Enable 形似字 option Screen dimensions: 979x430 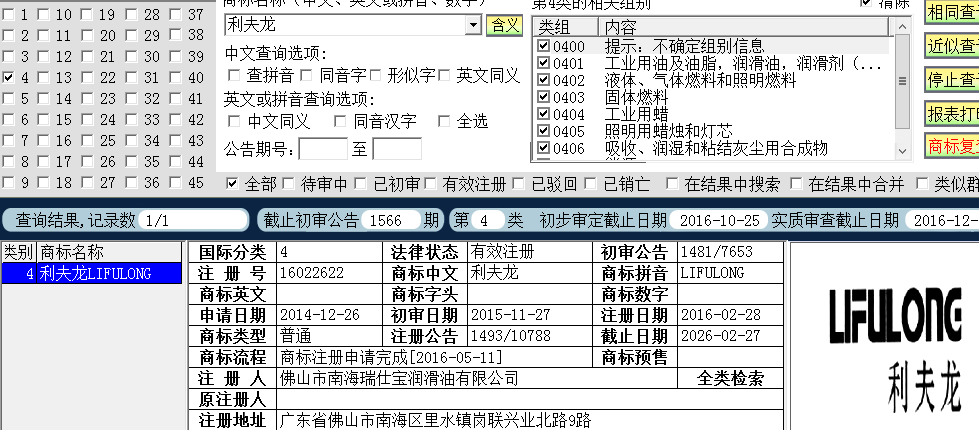coord(375,76)
